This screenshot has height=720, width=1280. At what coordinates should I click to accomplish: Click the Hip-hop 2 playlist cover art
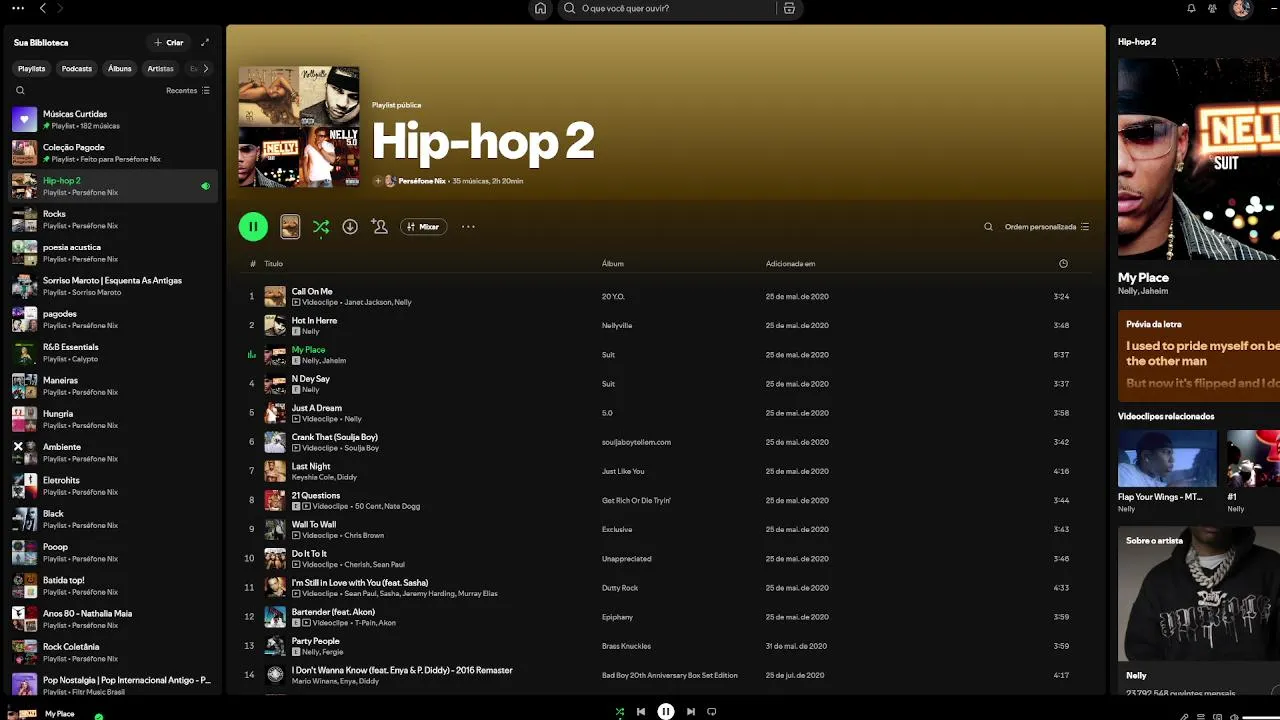tap(299, 127)
